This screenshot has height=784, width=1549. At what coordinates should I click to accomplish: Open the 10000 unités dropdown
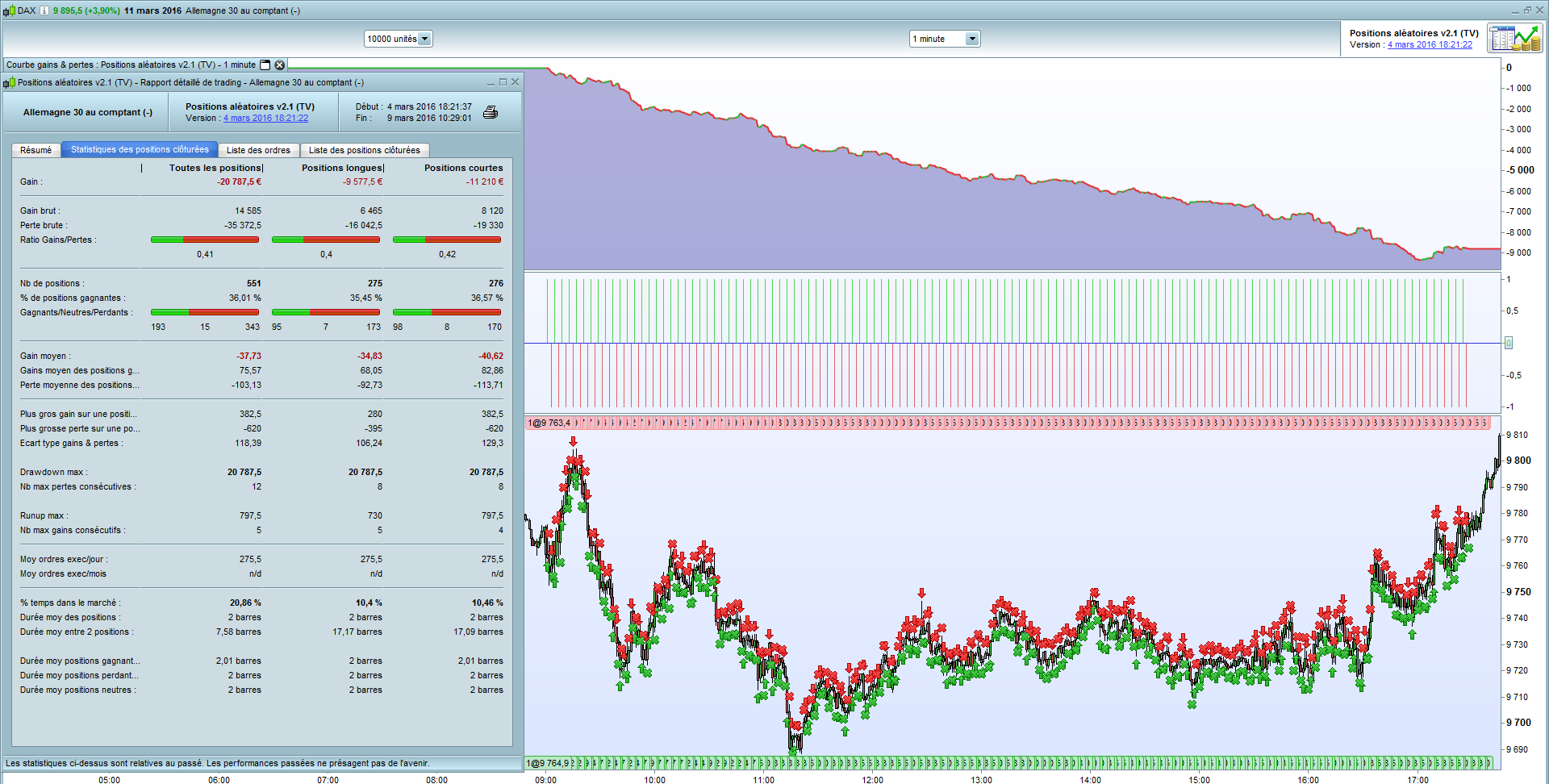tap(399, 39)
